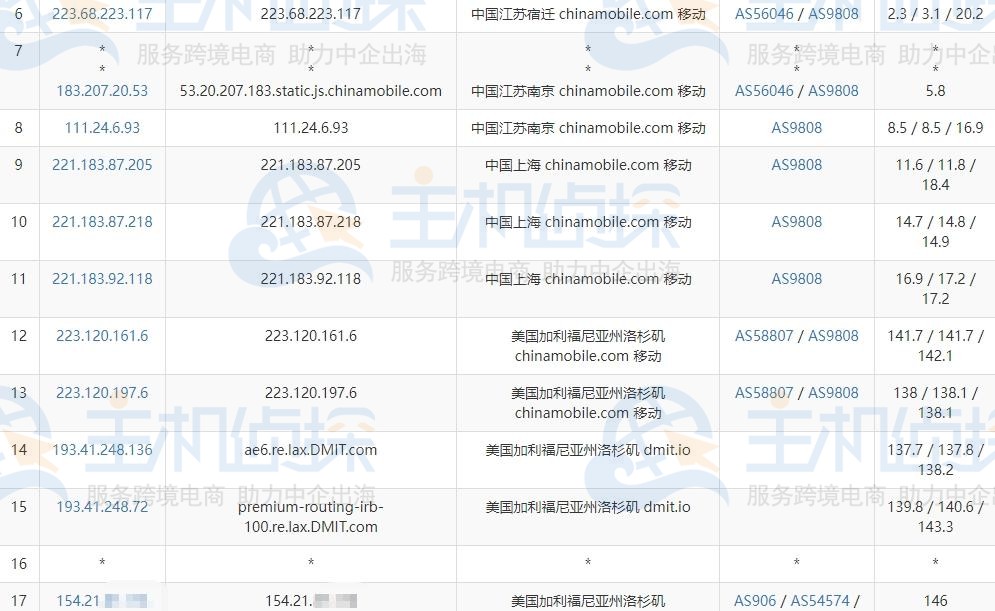Open the blue 221.183.87.218 link in hop 10
995x611 pixels.
(102, 221)
